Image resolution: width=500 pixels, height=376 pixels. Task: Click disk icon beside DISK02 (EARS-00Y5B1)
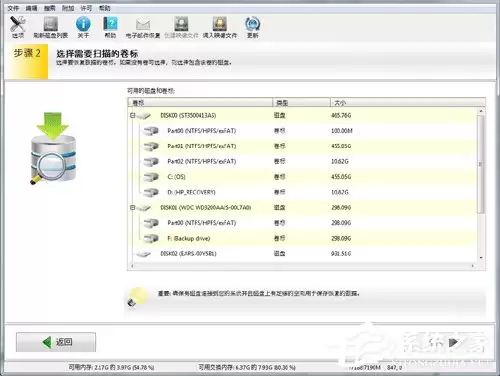pos(144,254)
